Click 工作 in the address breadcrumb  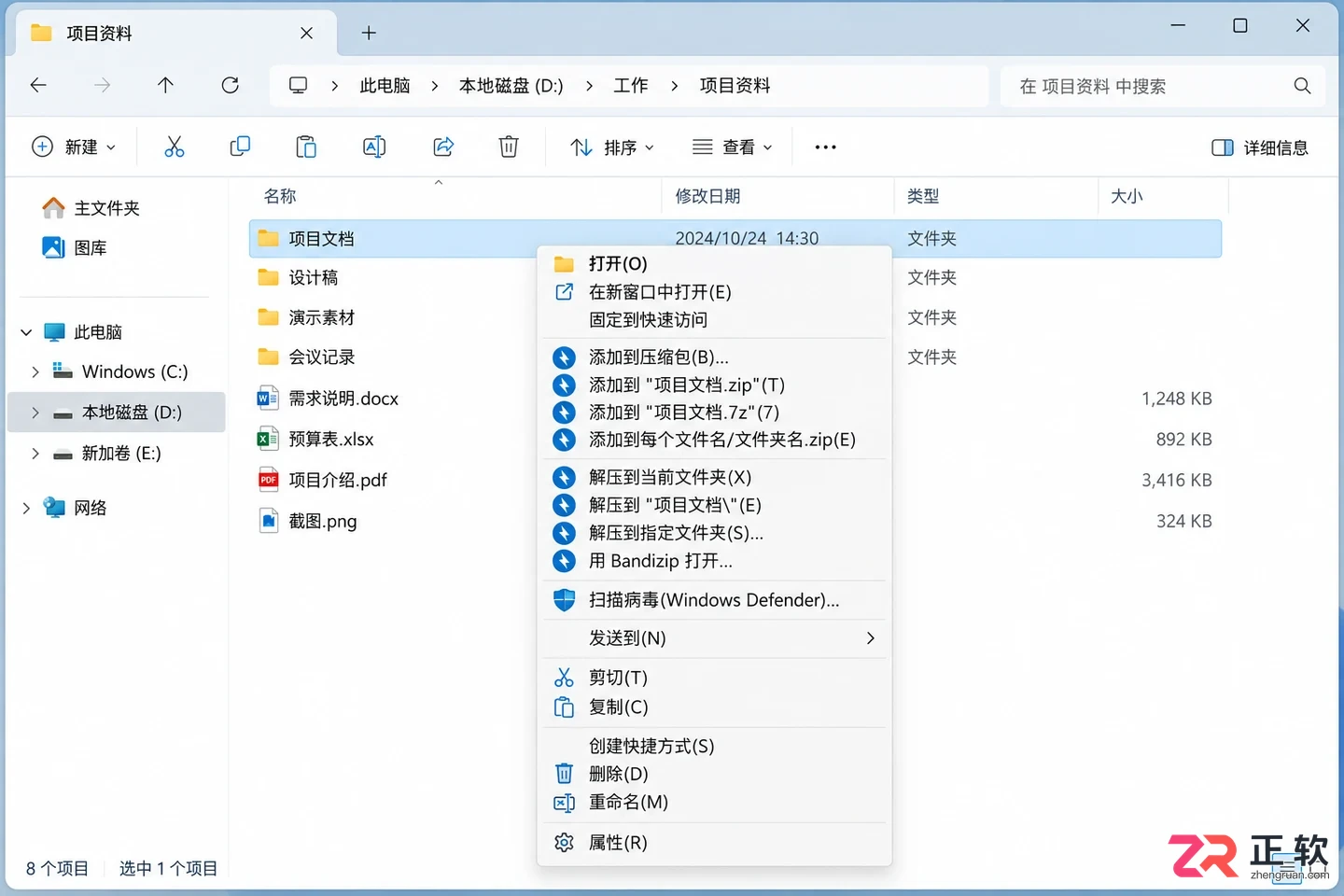click(x=630, y=86)
